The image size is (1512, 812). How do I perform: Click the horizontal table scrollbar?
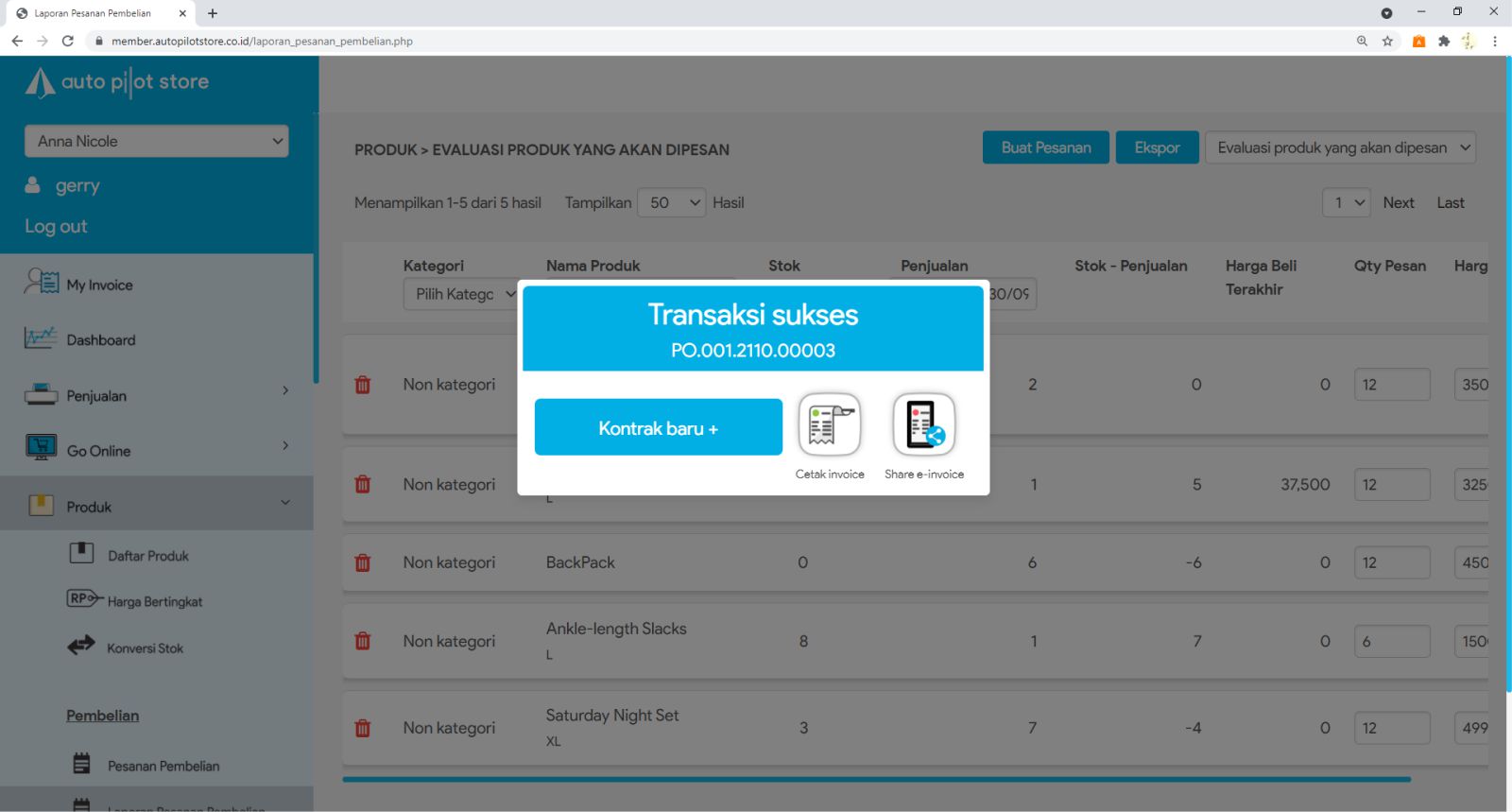coord(876,780)
